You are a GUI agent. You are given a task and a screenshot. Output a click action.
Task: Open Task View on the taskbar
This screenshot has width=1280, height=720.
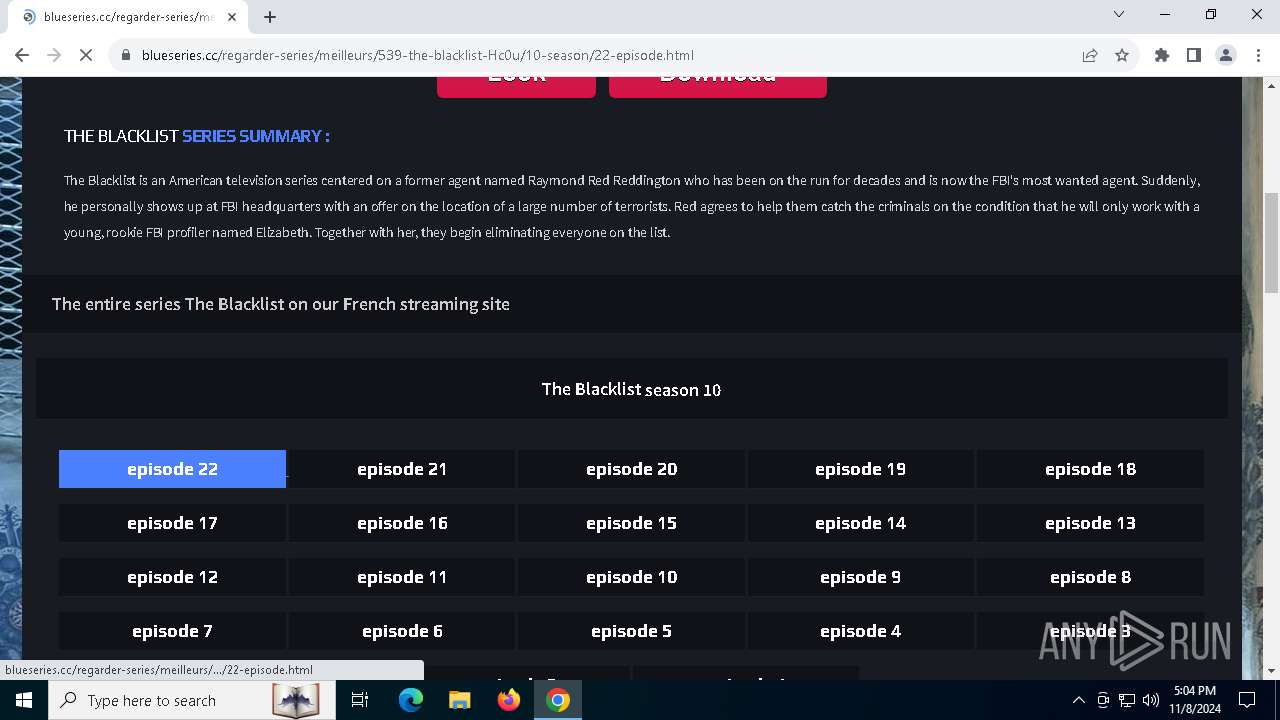click(360, 700)
